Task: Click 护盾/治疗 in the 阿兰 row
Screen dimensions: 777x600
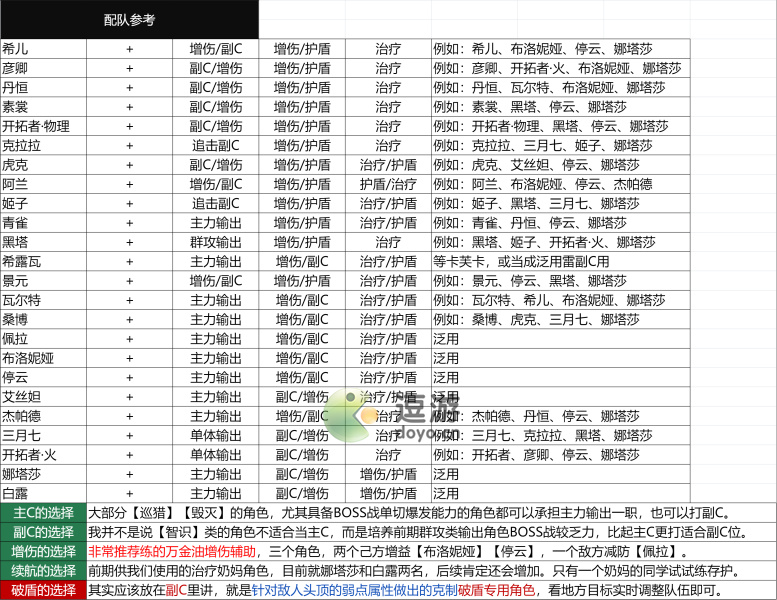Action: point(388,184)
